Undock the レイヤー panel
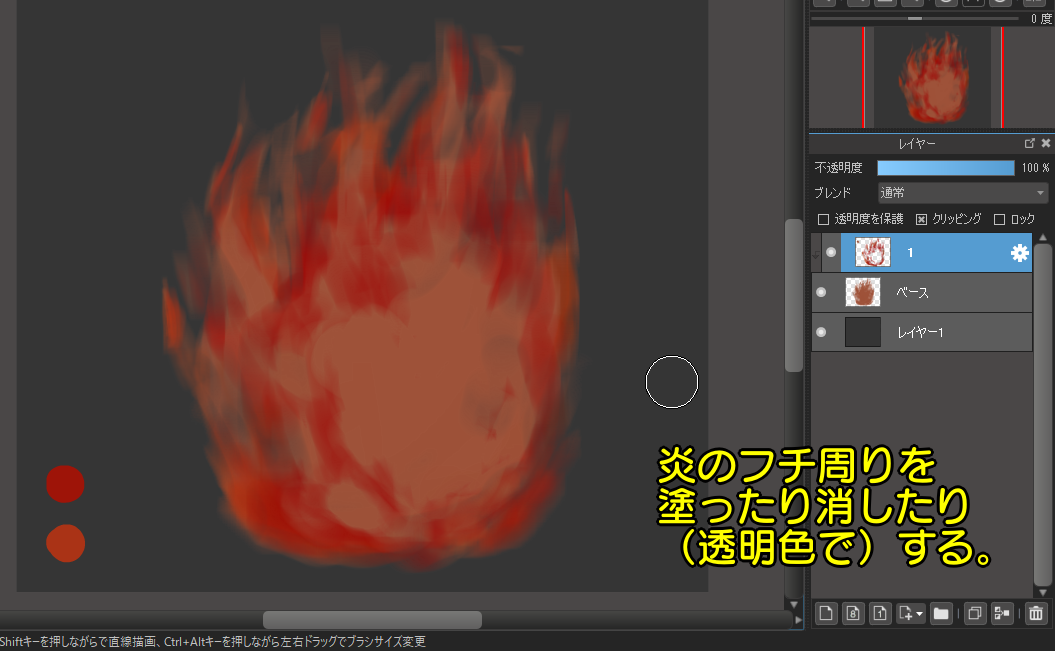The height and width of the screenshot is (651, 1055). [1030, 144]
